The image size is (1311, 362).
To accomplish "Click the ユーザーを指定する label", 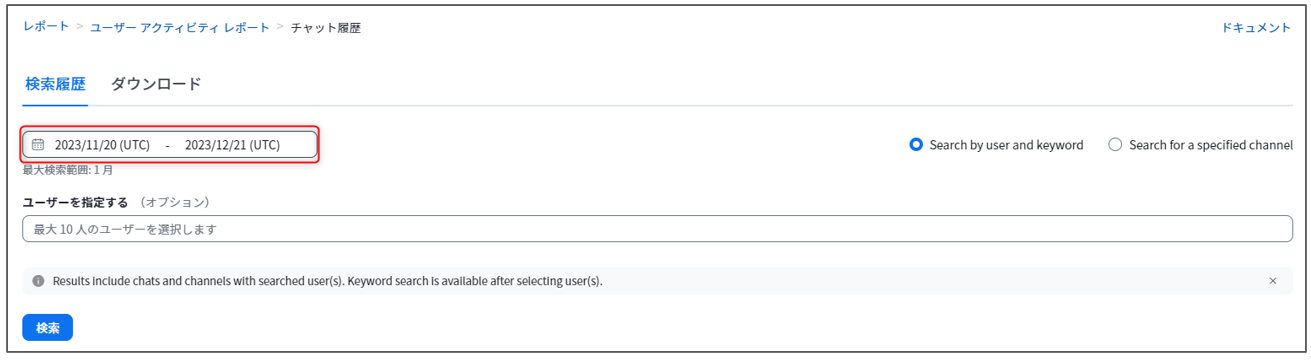I will click(75, 202).
